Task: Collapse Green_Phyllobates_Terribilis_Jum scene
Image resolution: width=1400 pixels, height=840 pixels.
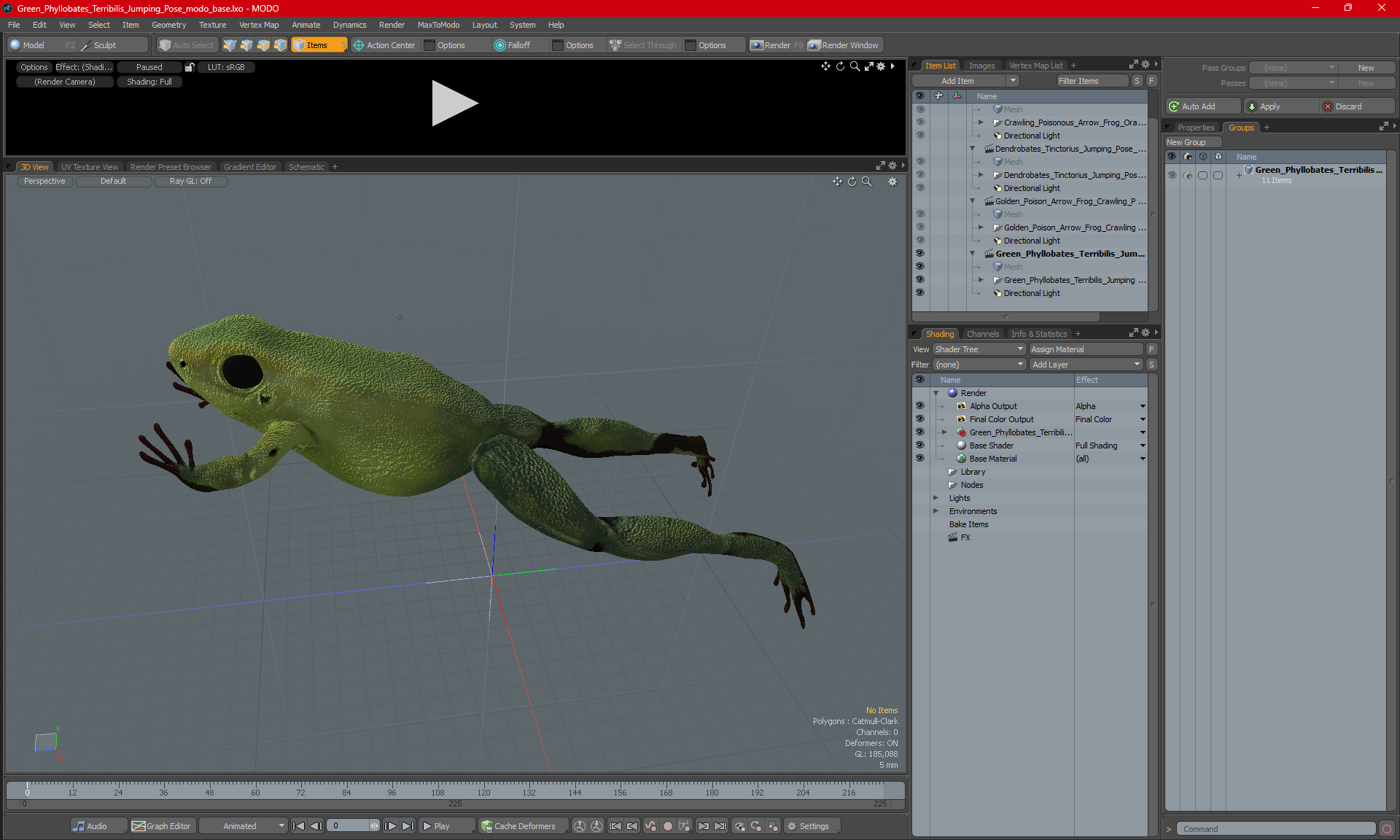Action: pos(972,254)
